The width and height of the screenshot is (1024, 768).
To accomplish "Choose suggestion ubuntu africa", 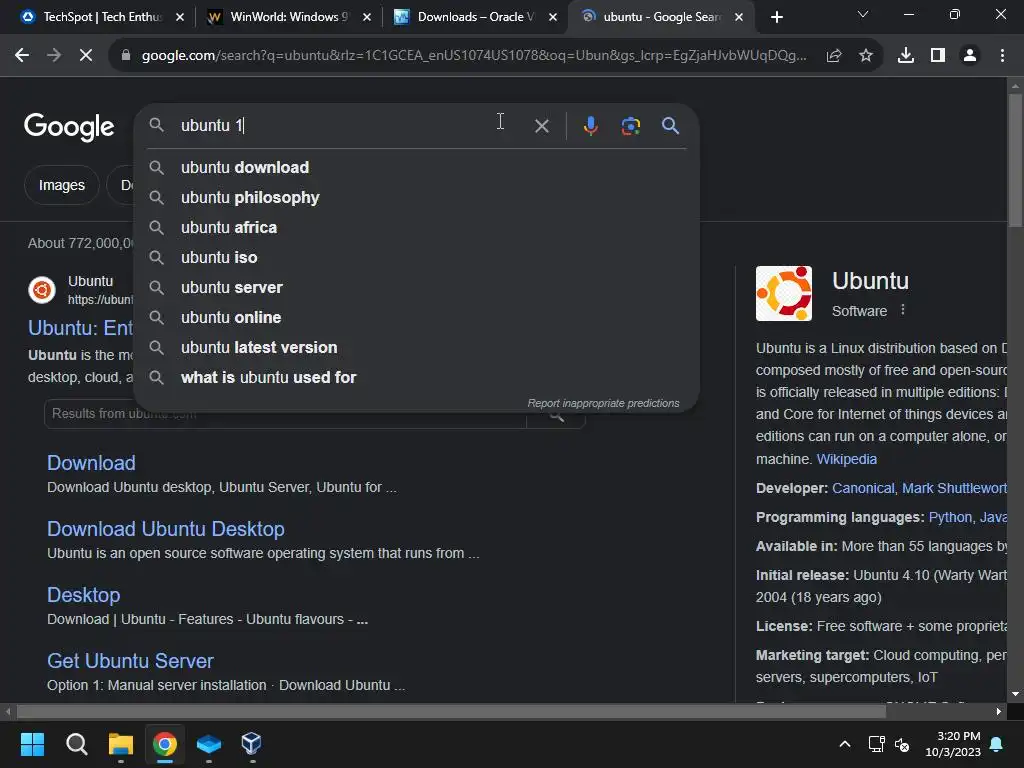I will [x=417, y=227].
